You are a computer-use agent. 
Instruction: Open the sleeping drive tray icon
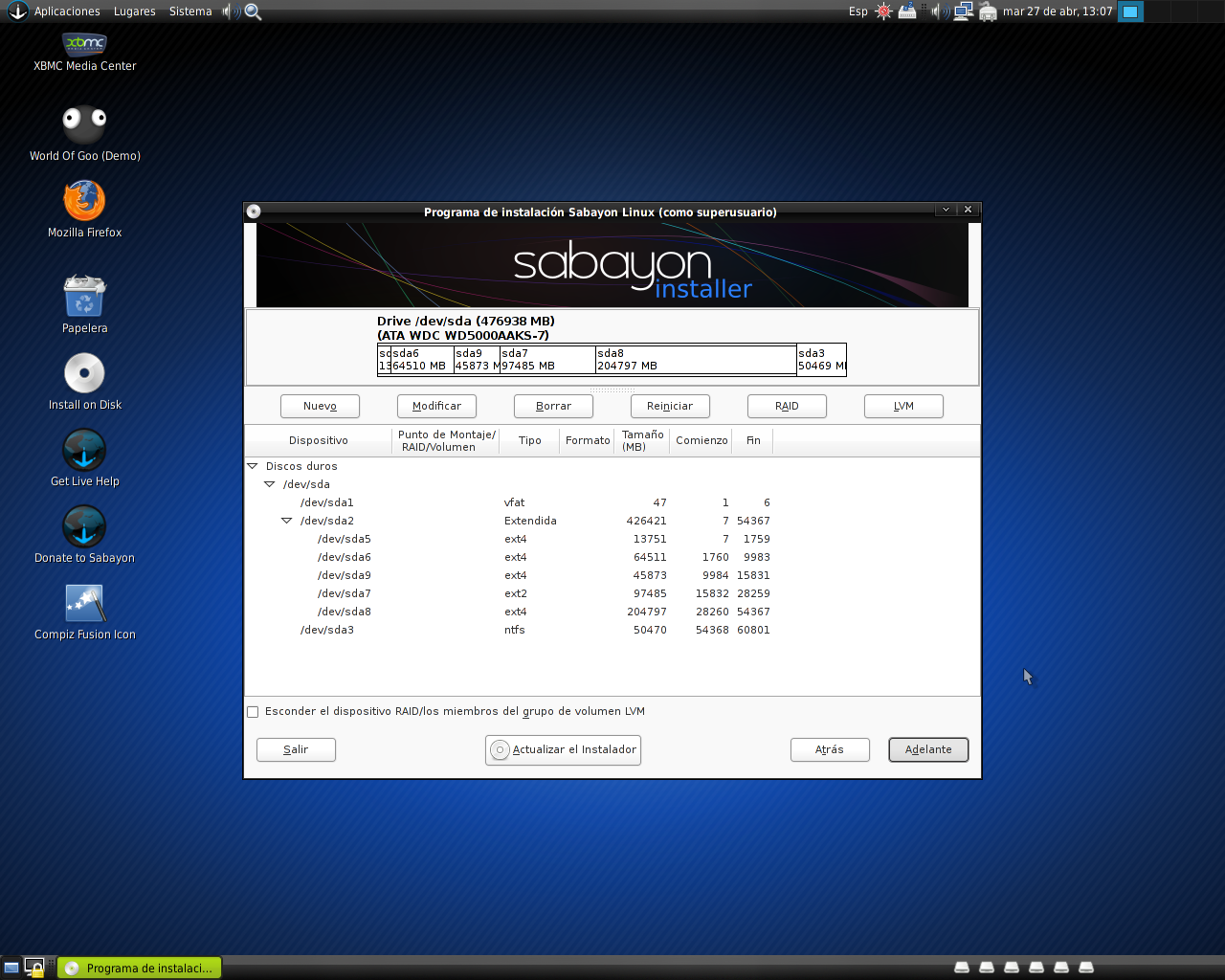pyautogui.click(x=907, y=11)
